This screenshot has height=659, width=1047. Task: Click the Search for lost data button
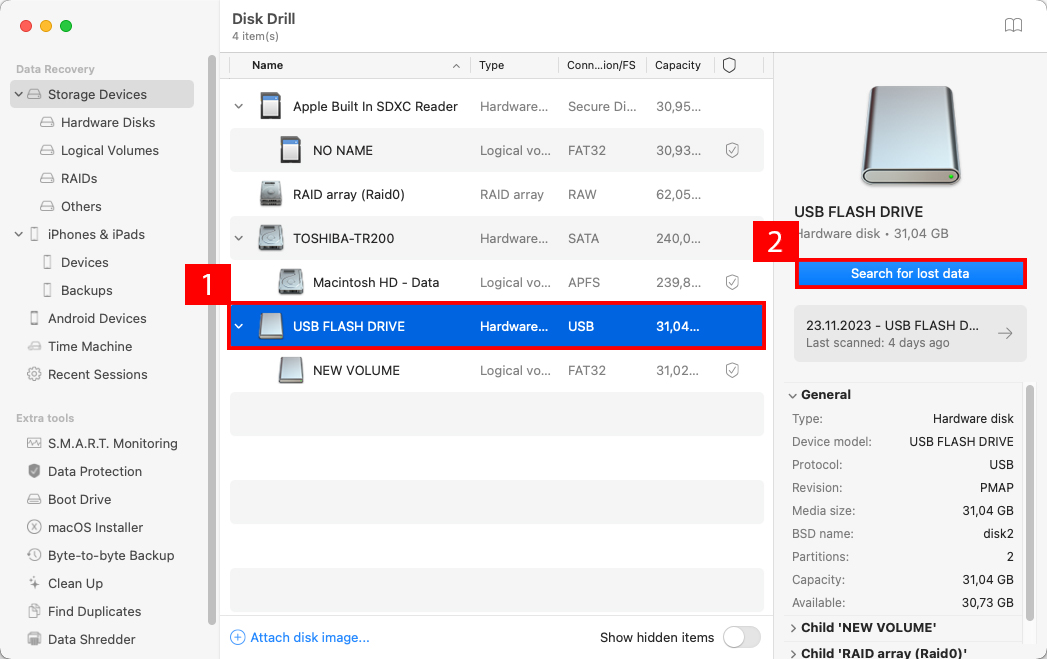click(x=910, y=273)
